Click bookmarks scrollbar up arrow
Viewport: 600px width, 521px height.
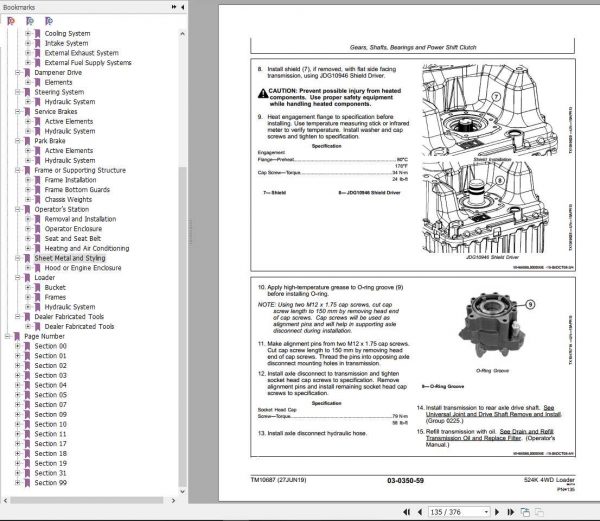(x=183, y=34)
